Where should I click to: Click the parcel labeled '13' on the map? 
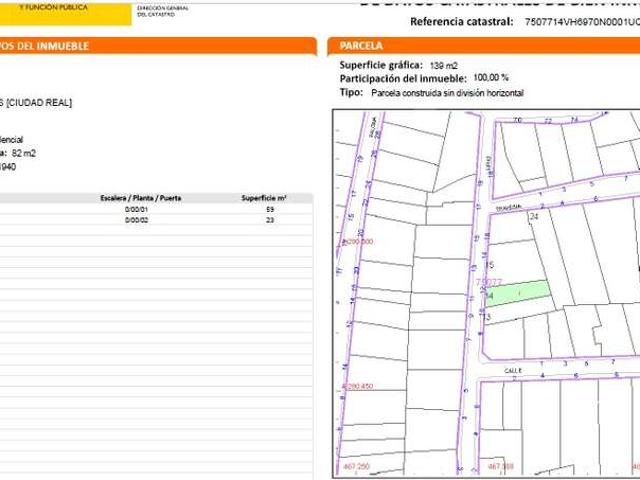(487, 317)
